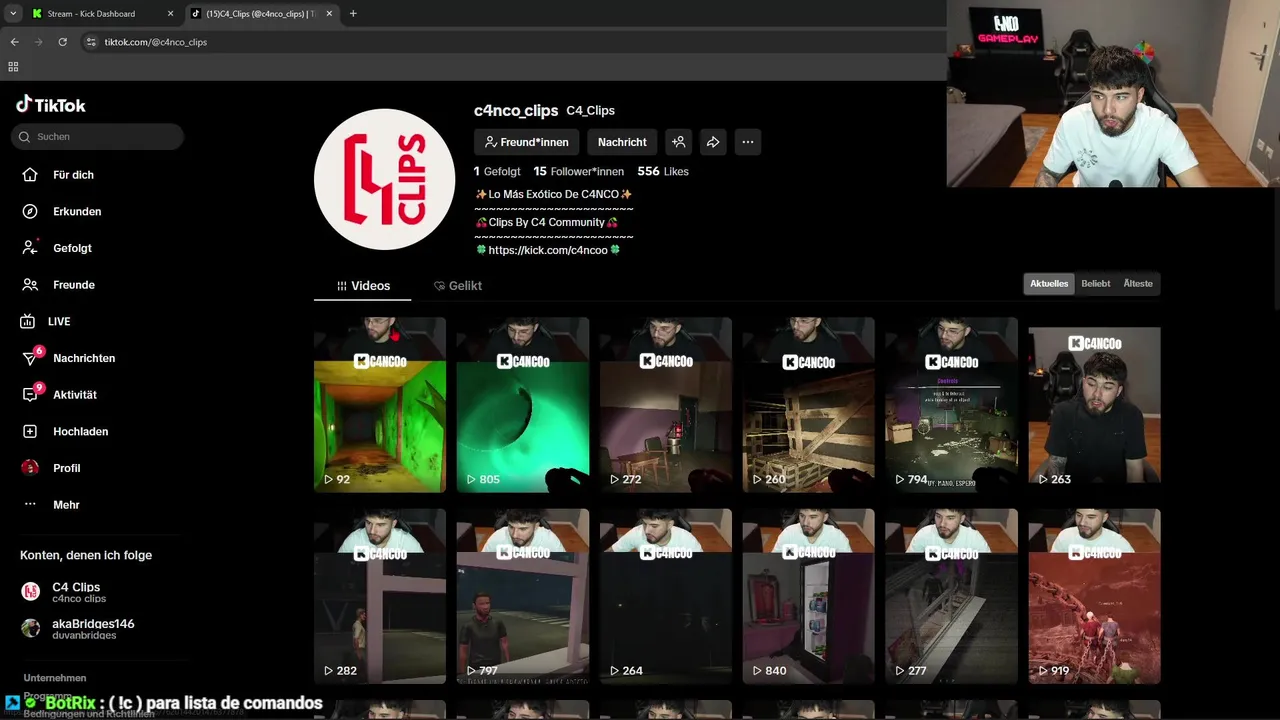Viewport: 1280px width, 720px height.
Task: Click the Nachricht button
Action: click(622, 142)
